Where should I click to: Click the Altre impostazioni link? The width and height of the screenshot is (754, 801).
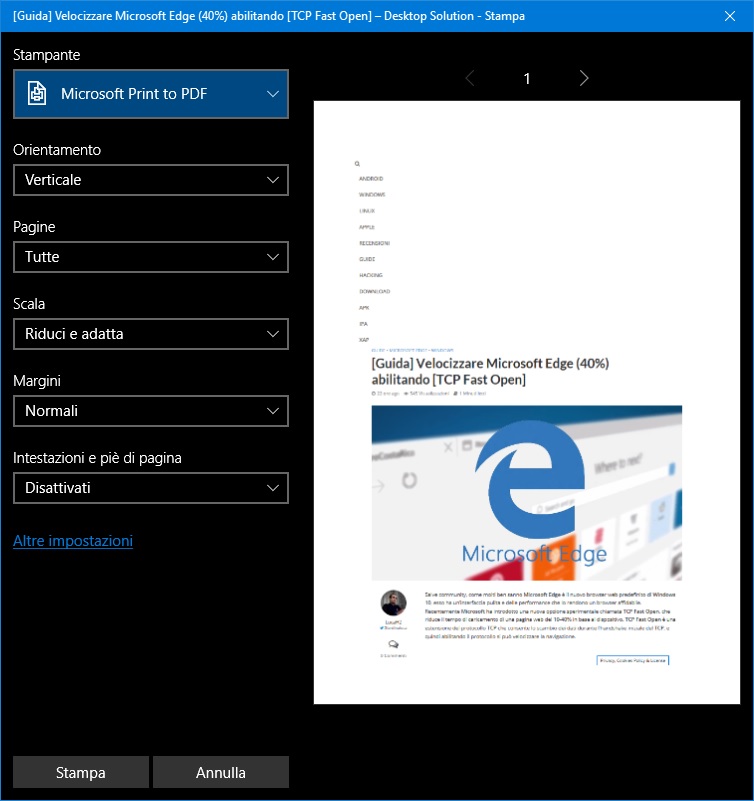point(73,541)
